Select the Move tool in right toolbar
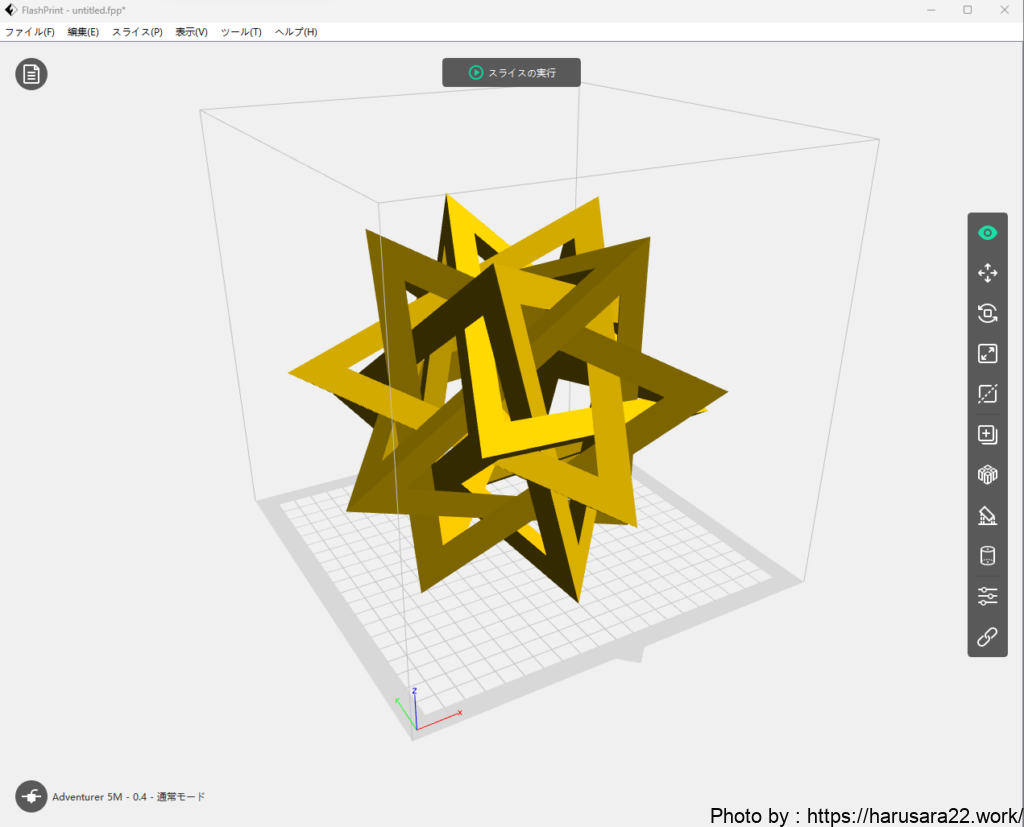Image resolution: width=1024 pixels, height=827 pixels. (987, 273)
